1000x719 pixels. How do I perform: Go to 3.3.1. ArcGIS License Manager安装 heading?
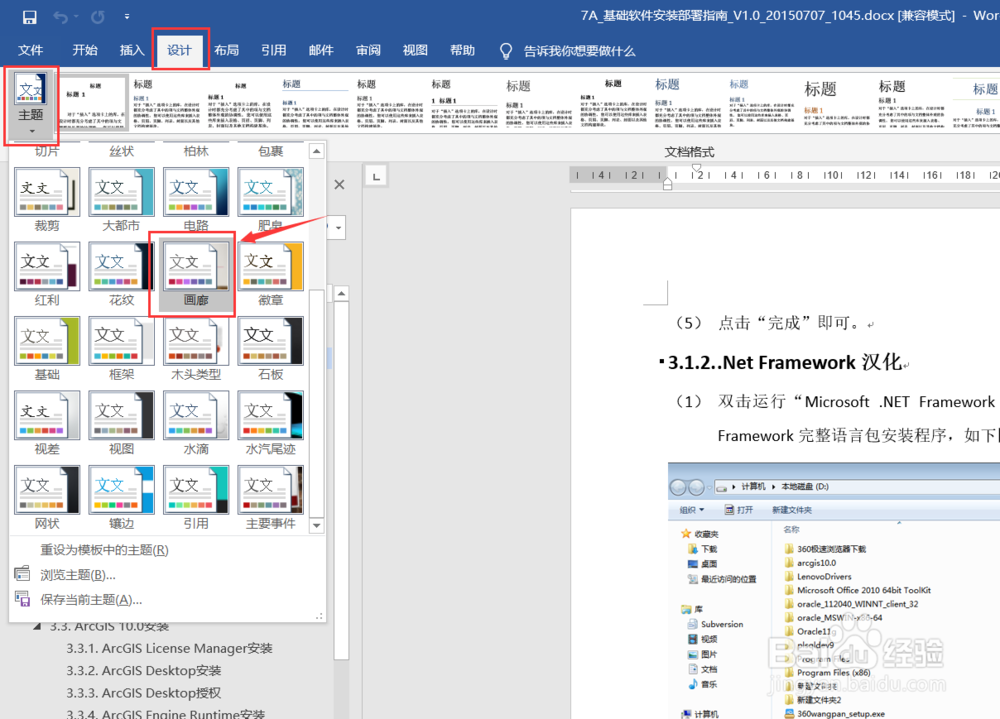click(169, 648)
